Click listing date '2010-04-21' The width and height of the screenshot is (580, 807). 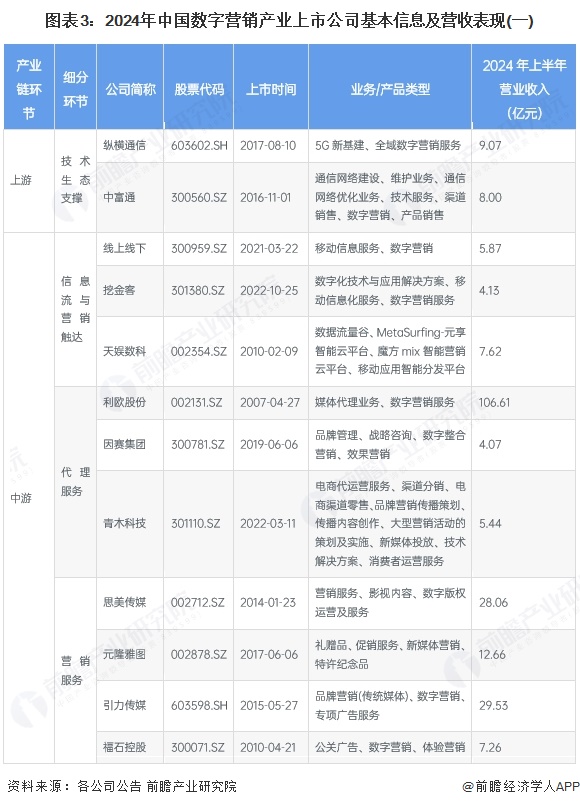[x=268, y=747]
